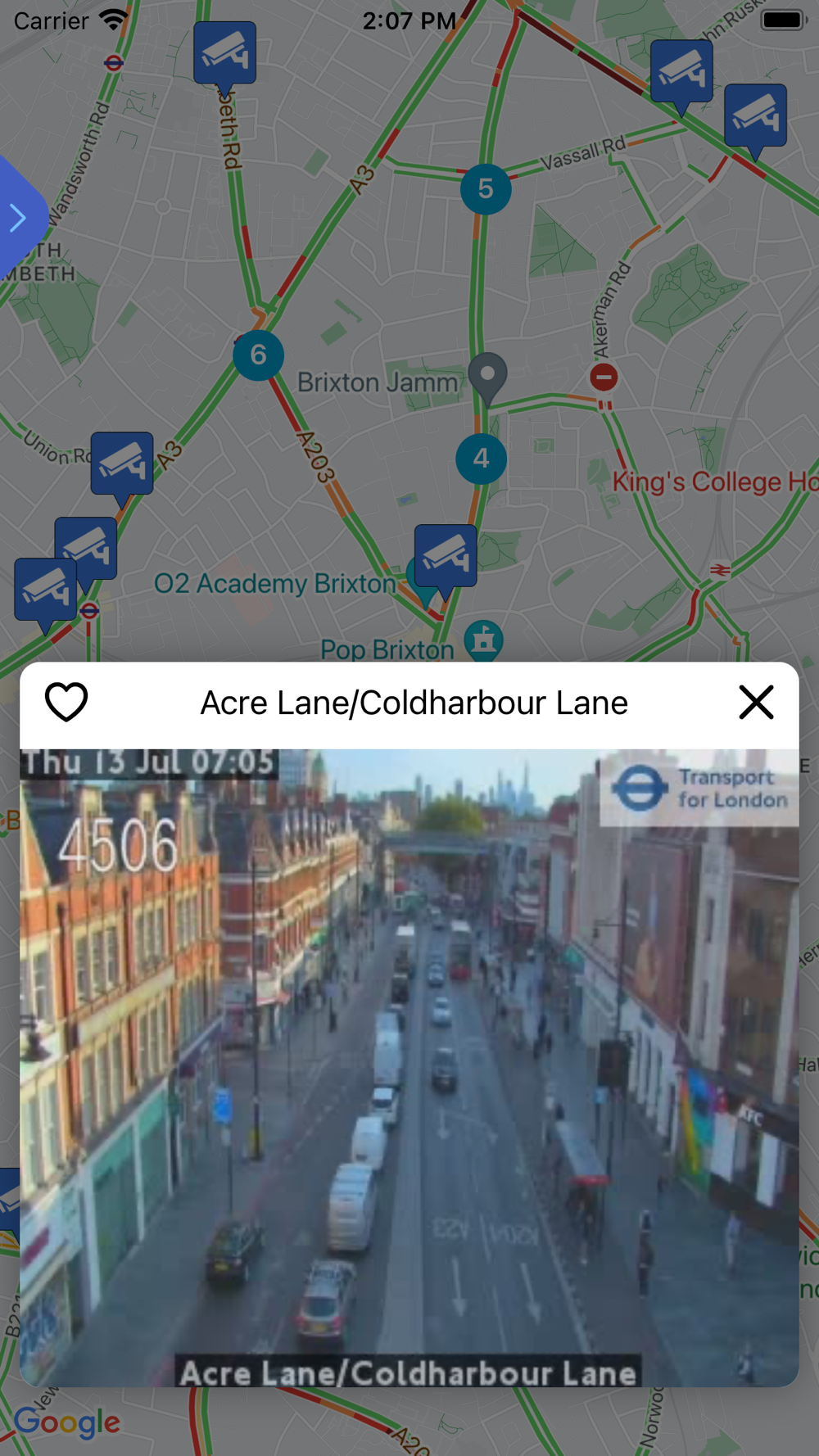Select camera marker near Vassall Rd top right
The width and height of the screenshot is (819, 1456).
click(x=681, y=75)
